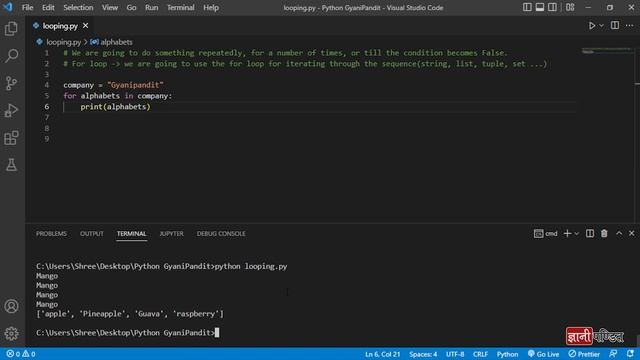The width and height of the screenshot is (640, 360).
Task: Click the comment text on line 1
Action: [285, 53]
